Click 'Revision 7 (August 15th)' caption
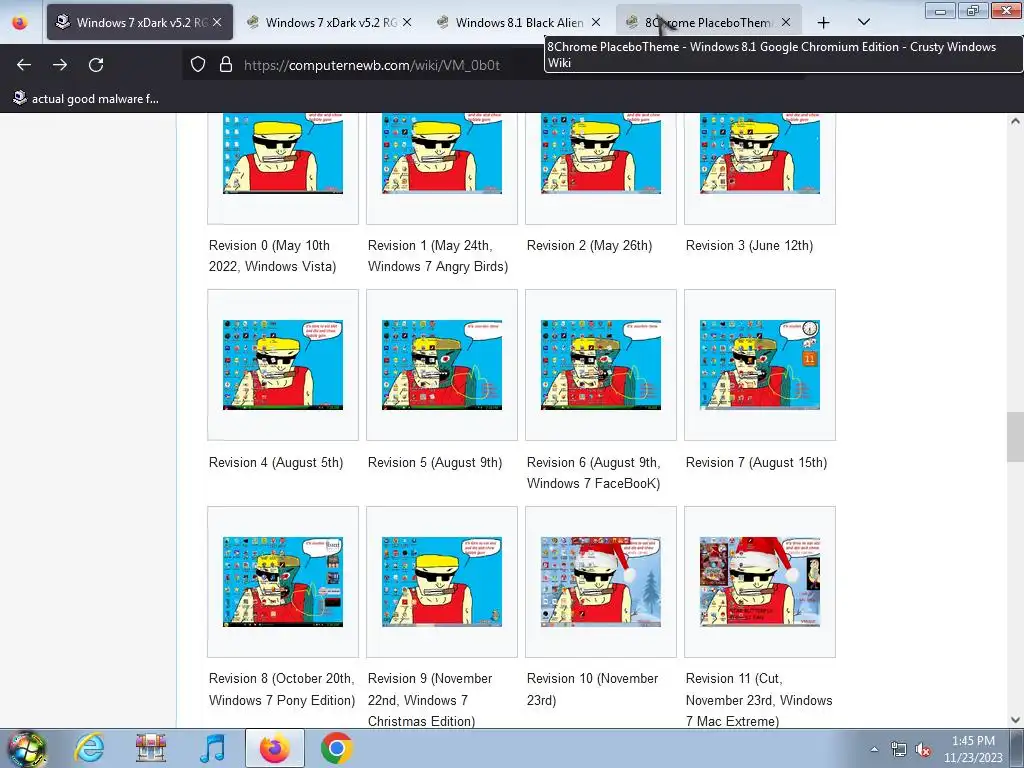 click(x=756, y=462)
